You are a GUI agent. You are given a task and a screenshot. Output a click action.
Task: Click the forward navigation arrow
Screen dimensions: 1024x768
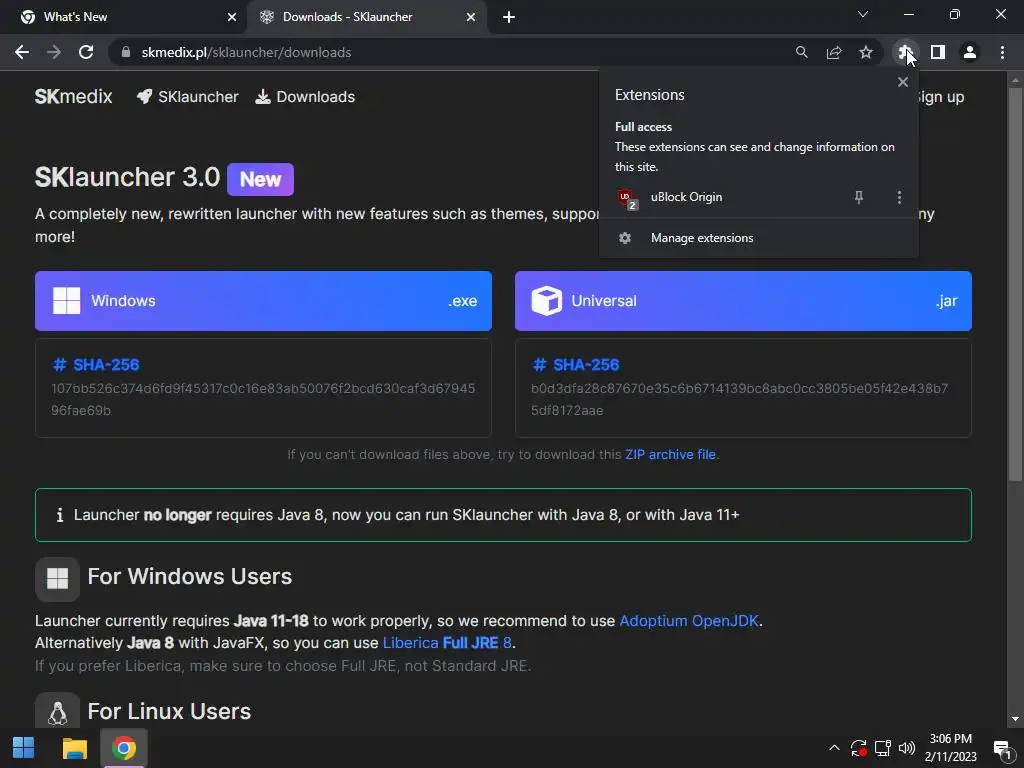coord(54,52)
